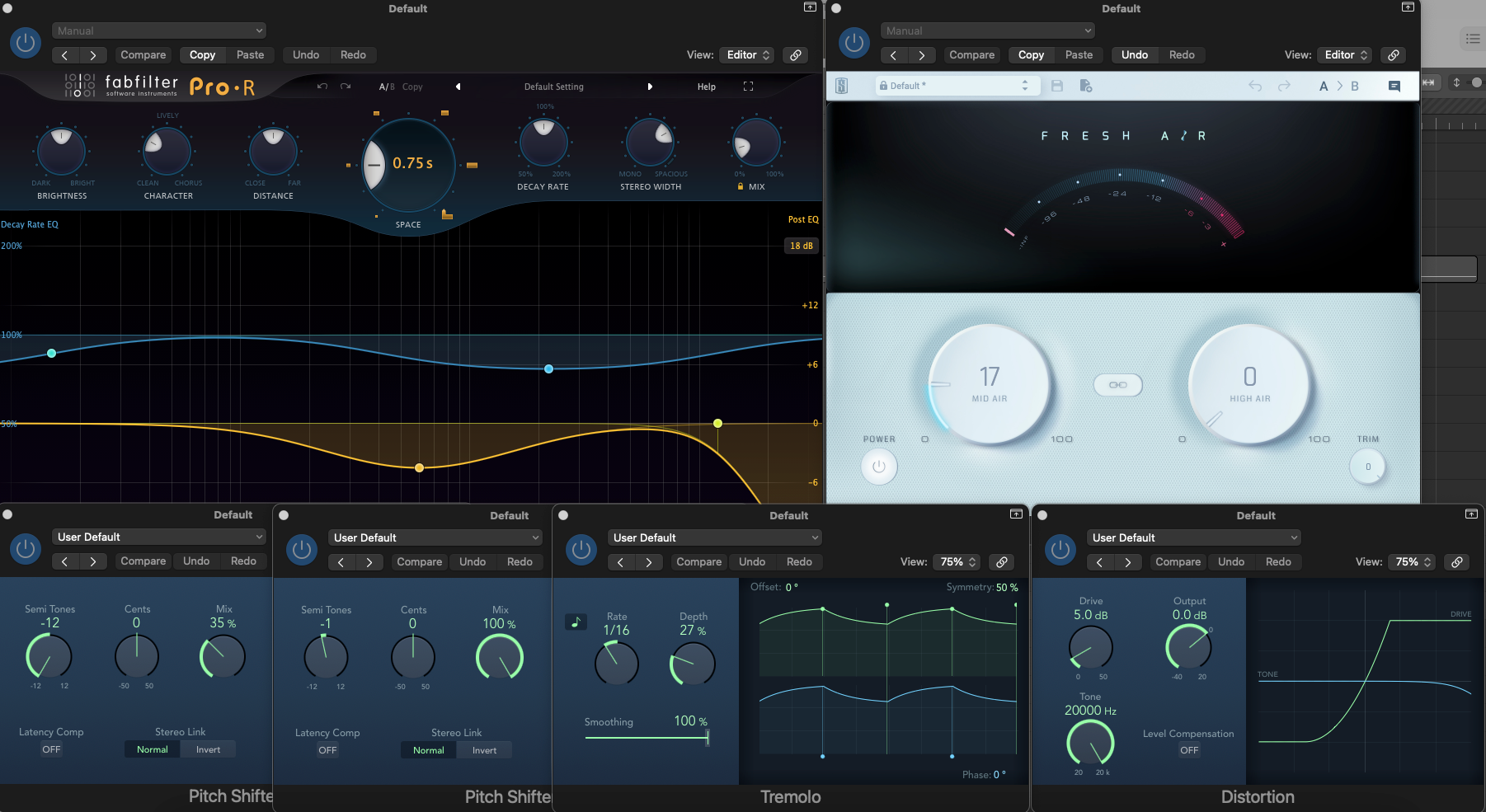Click Tremolo tempo sync note icon
The height and width of the screenshot is (812, 1486).
(576, 622)
